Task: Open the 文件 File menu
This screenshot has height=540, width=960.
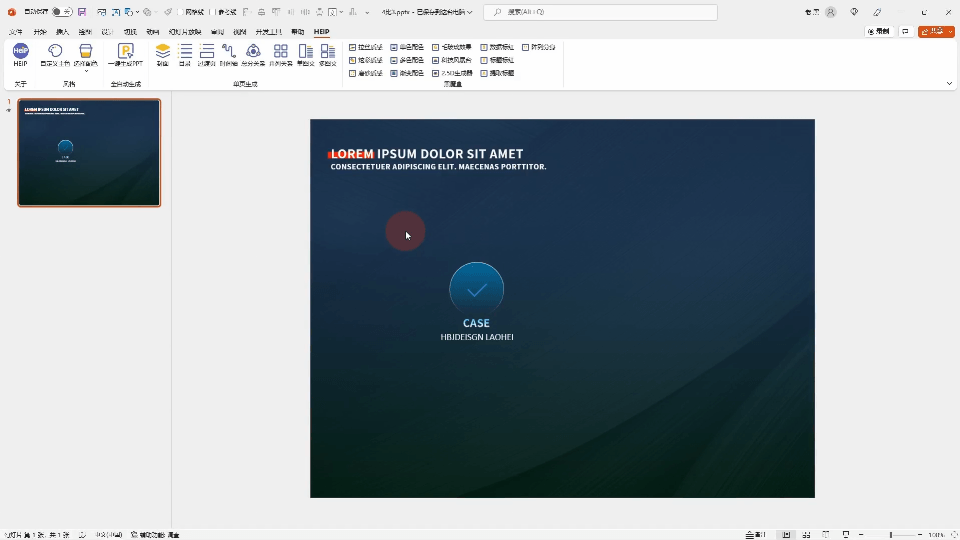Action: (16, 31)
